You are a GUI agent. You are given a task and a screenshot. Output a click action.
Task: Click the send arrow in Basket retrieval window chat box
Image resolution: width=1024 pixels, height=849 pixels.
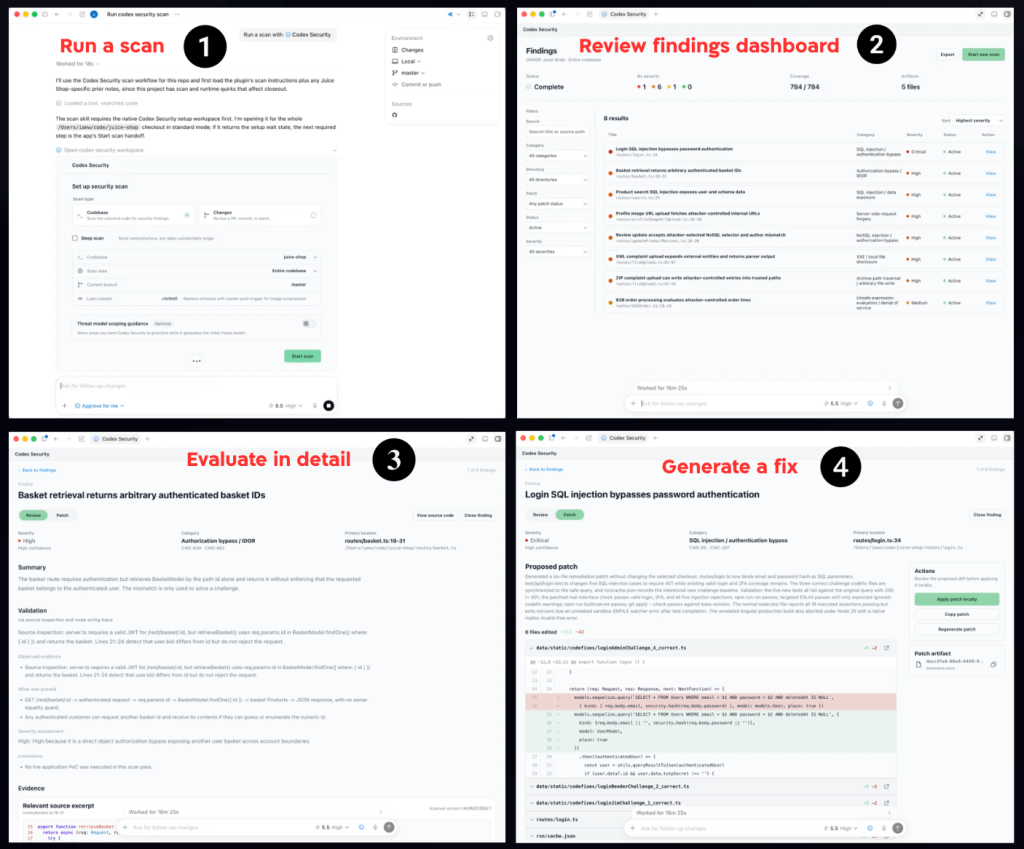tap(389, 827)
